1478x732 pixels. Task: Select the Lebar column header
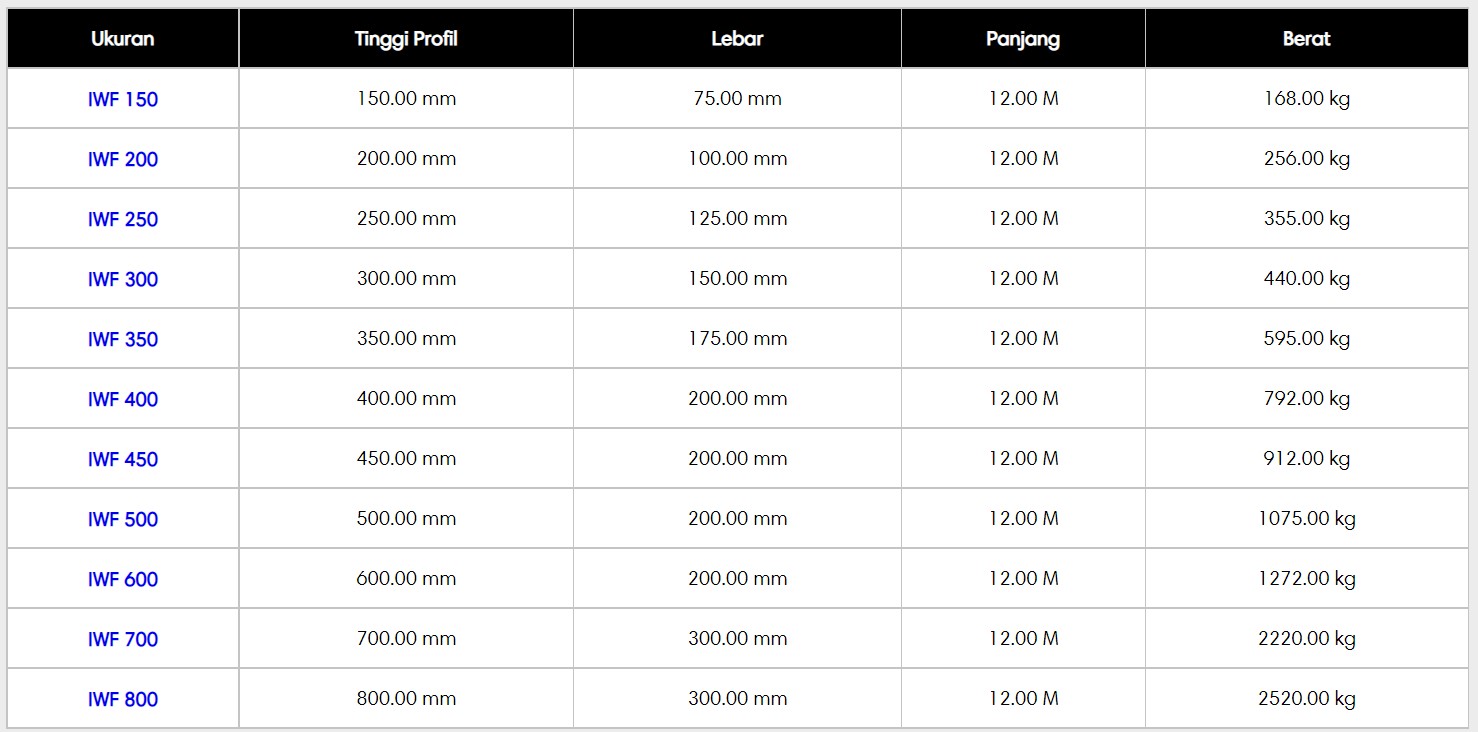[737, 39]
